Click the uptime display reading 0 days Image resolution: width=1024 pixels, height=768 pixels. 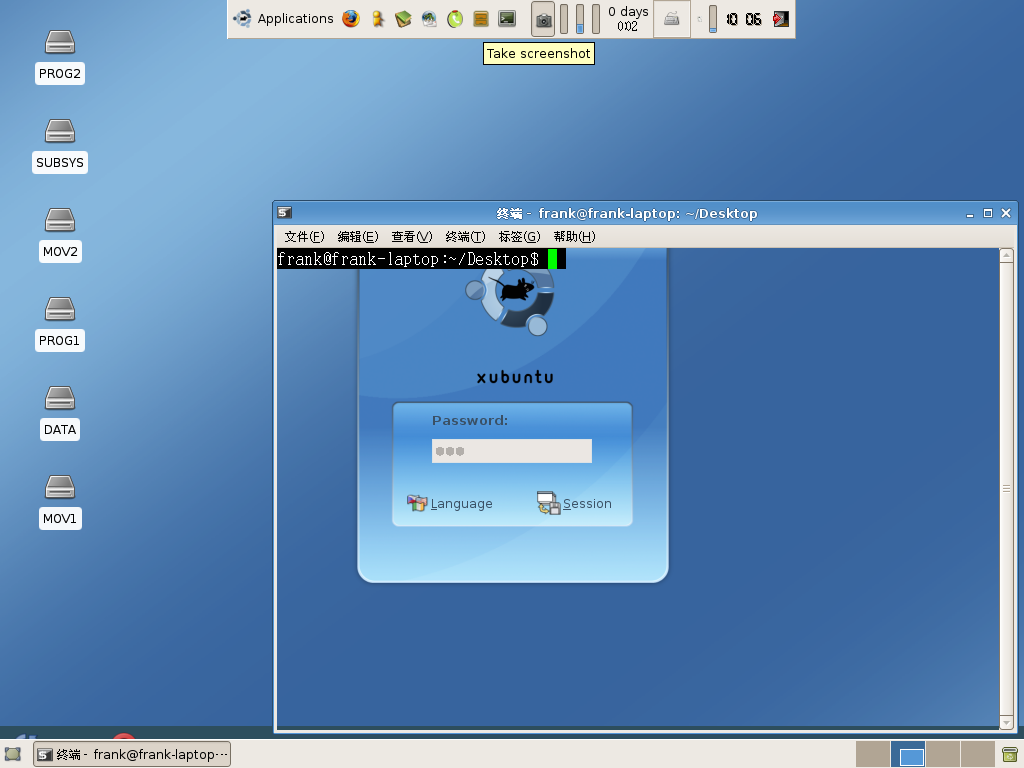click(x=628, y=19)
